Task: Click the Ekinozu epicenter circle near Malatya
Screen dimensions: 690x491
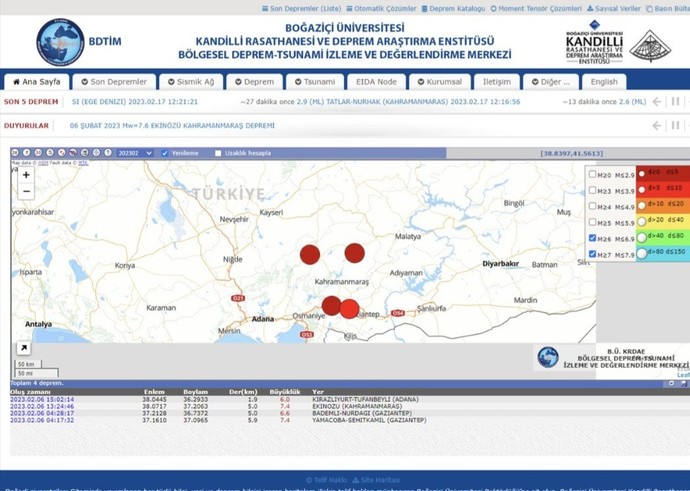Action: click(355, 253)
